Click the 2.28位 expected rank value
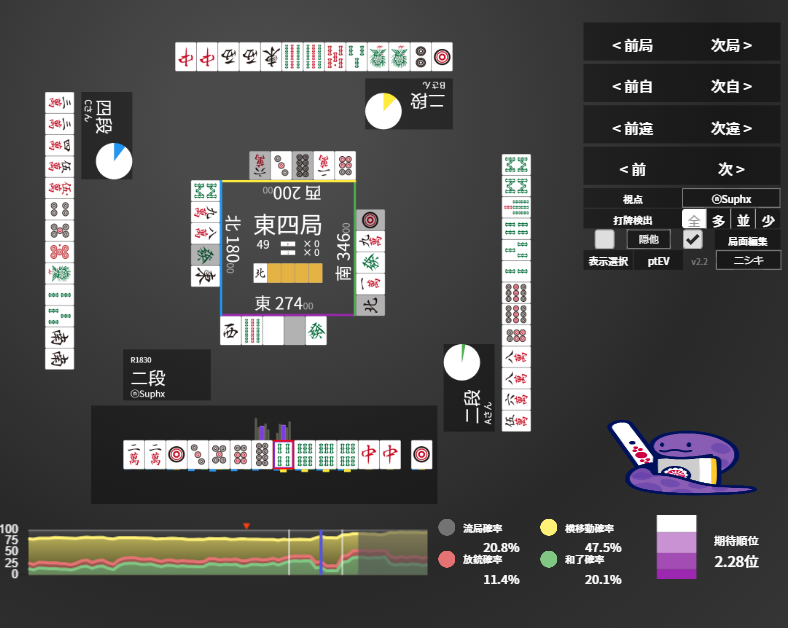 [736, 562]
